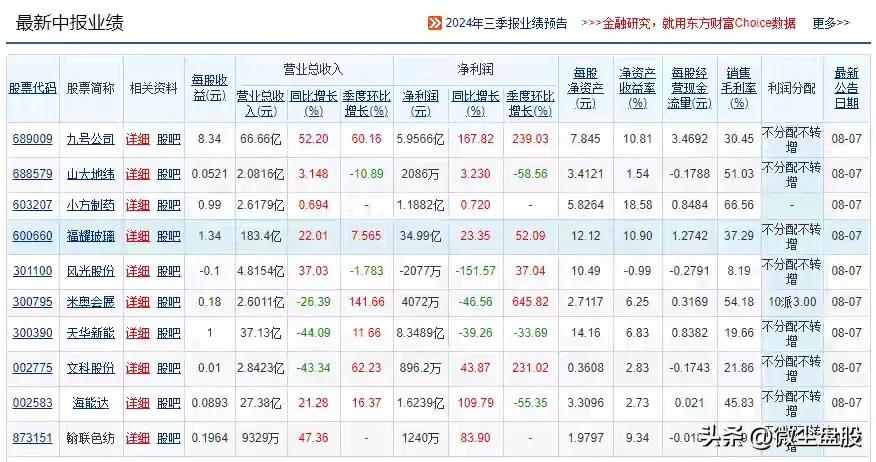Click the 更多>> link

coord(831,23)
